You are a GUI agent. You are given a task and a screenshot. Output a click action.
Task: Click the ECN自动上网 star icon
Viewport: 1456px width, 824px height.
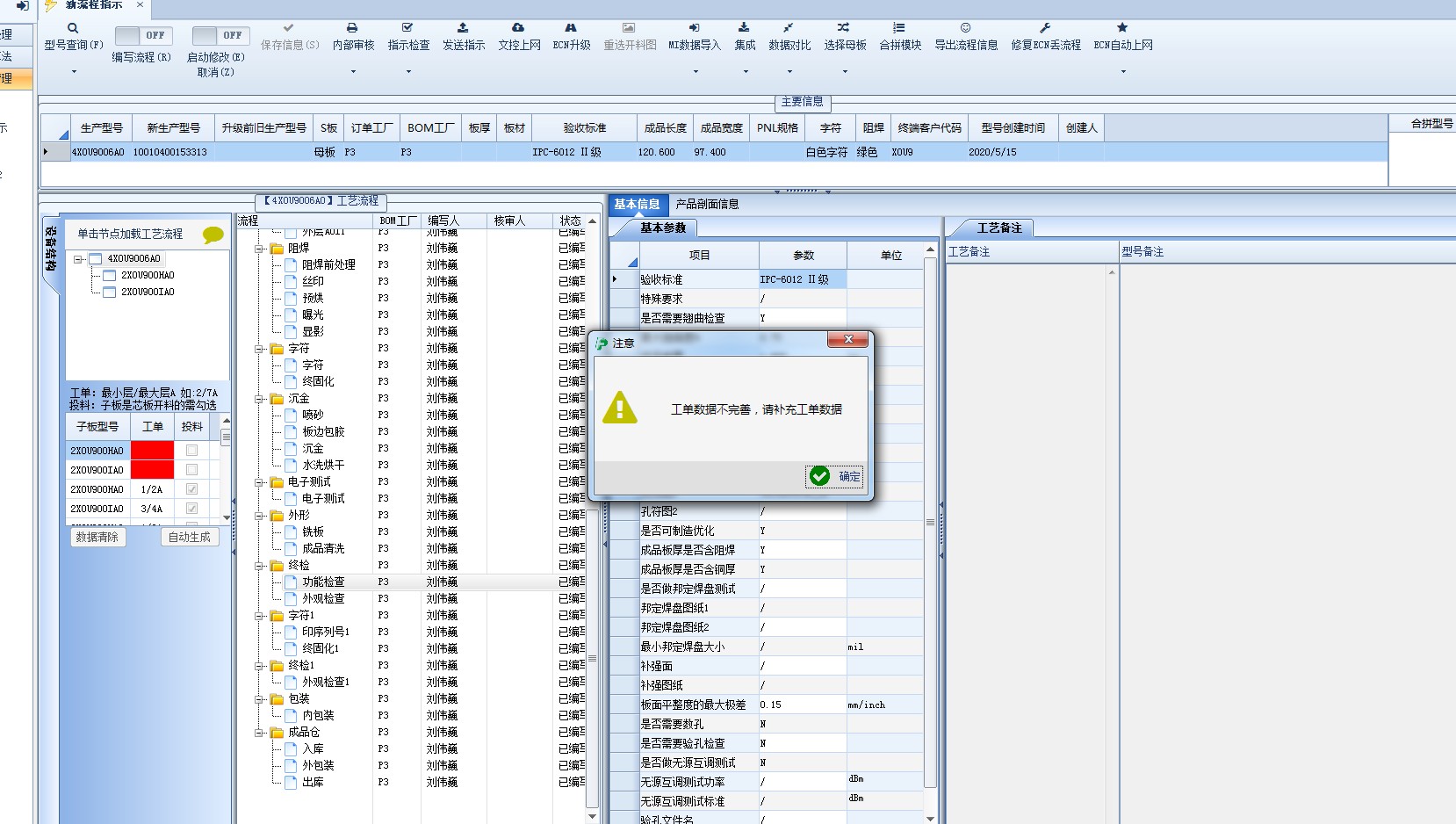(1122, 28)
